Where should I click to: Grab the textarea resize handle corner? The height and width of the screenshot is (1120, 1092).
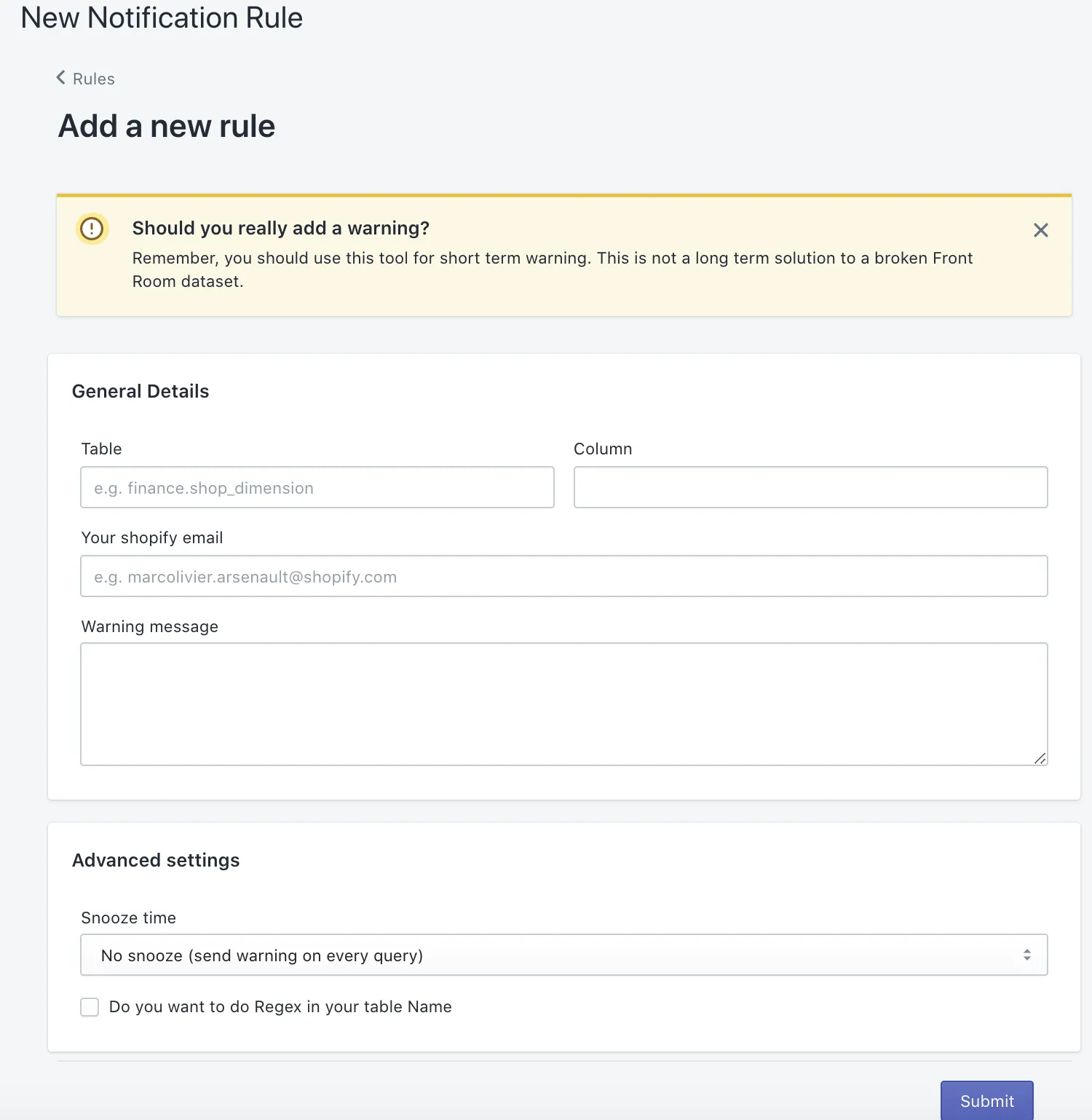tap(1040, 758)
